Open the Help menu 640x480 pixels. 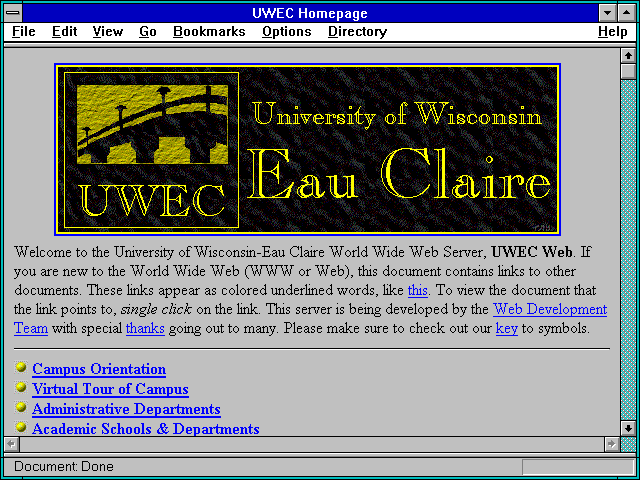(613, 31)
